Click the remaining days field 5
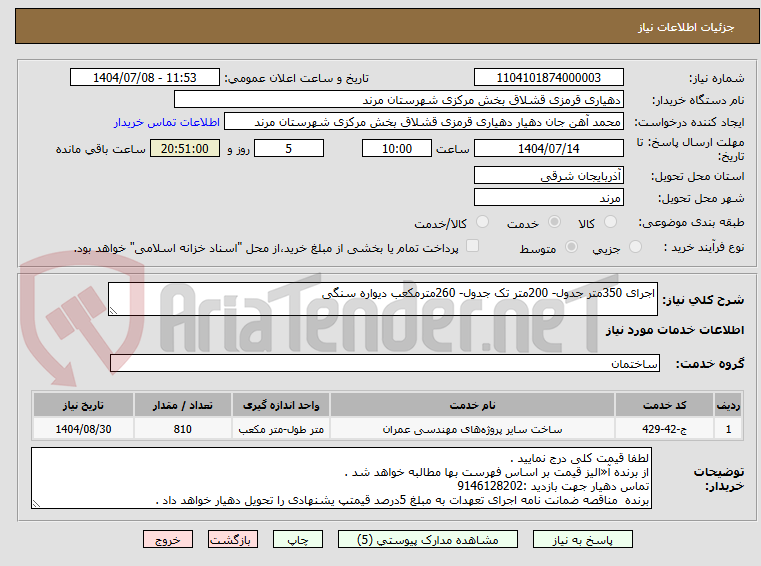The image size is (761, 566). coord(289,149)
